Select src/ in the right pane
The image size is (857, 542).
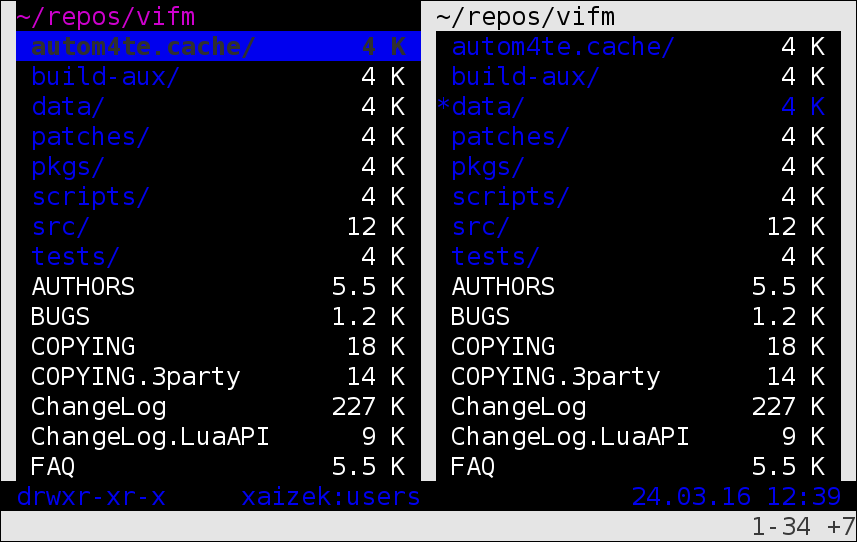coord(638,227)
